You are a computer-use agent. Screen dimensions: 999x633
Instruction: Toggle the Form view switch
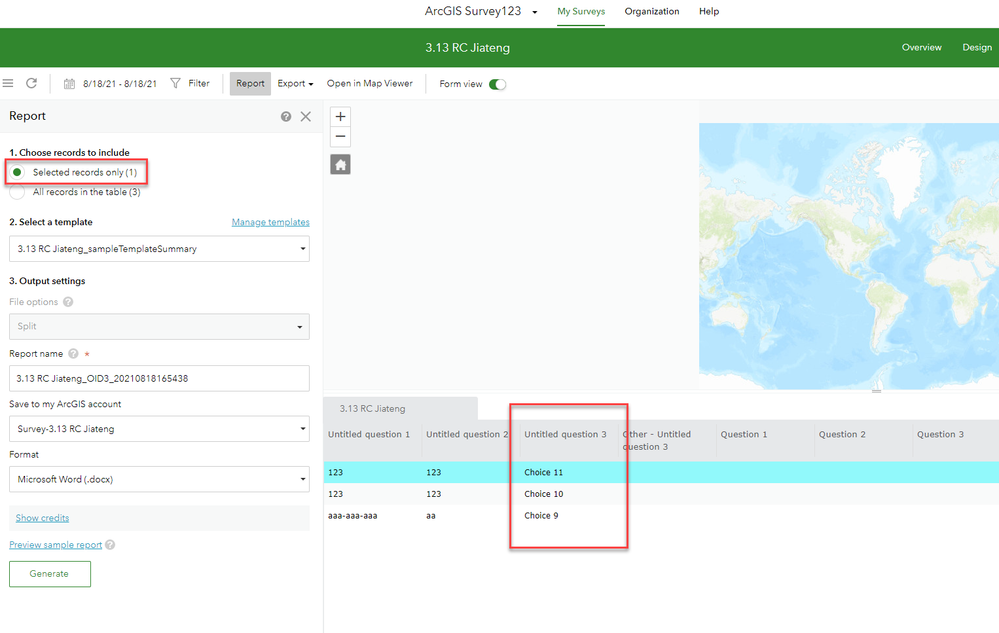[498, 84]
